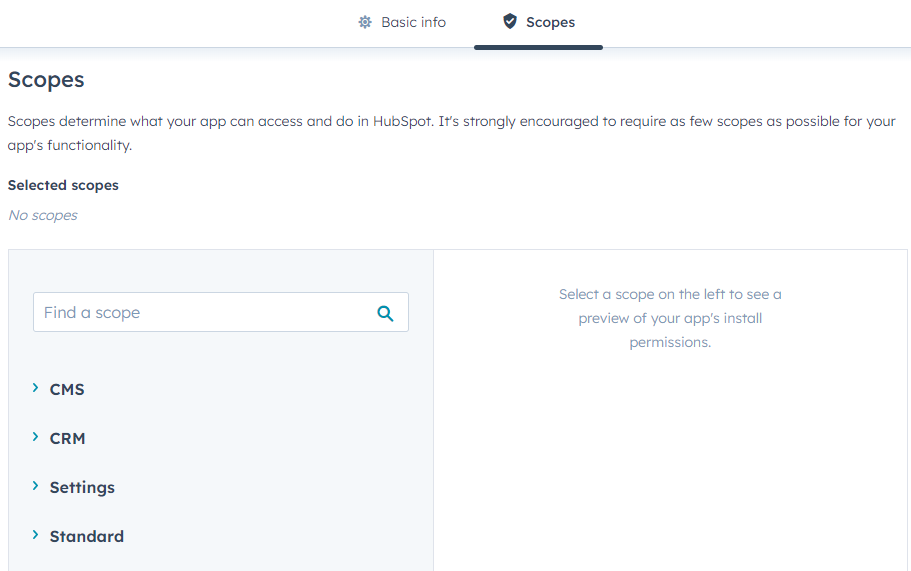911x571 pixels.
Task: Focus the Find a scope search field
Action: pyautogui.click(x=200, y=313)
